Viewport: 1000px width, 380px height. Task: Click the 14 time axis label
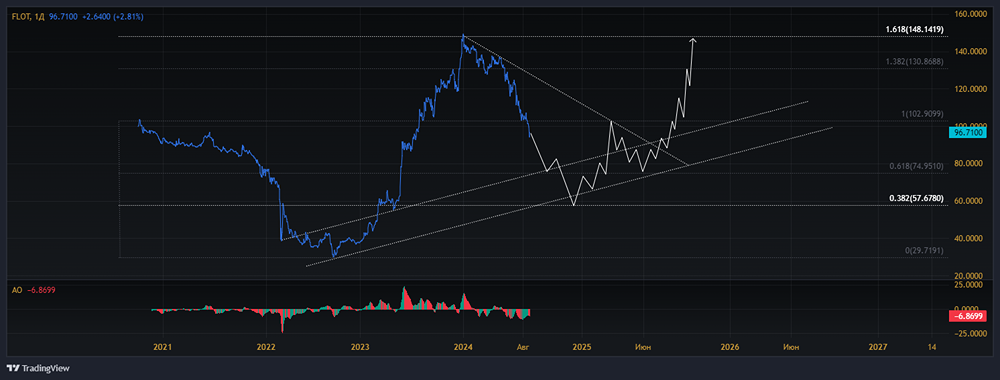tap(932, 347)
